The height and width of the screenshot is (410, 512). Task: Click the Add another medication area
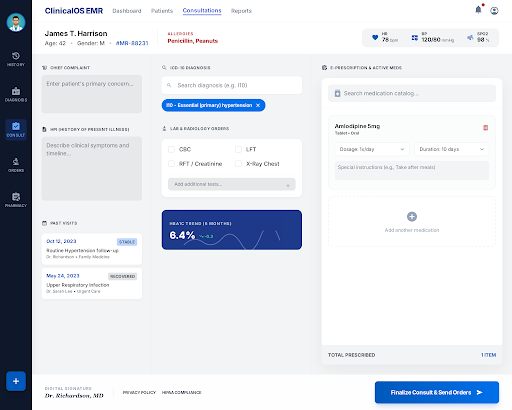tap(412, 222)
